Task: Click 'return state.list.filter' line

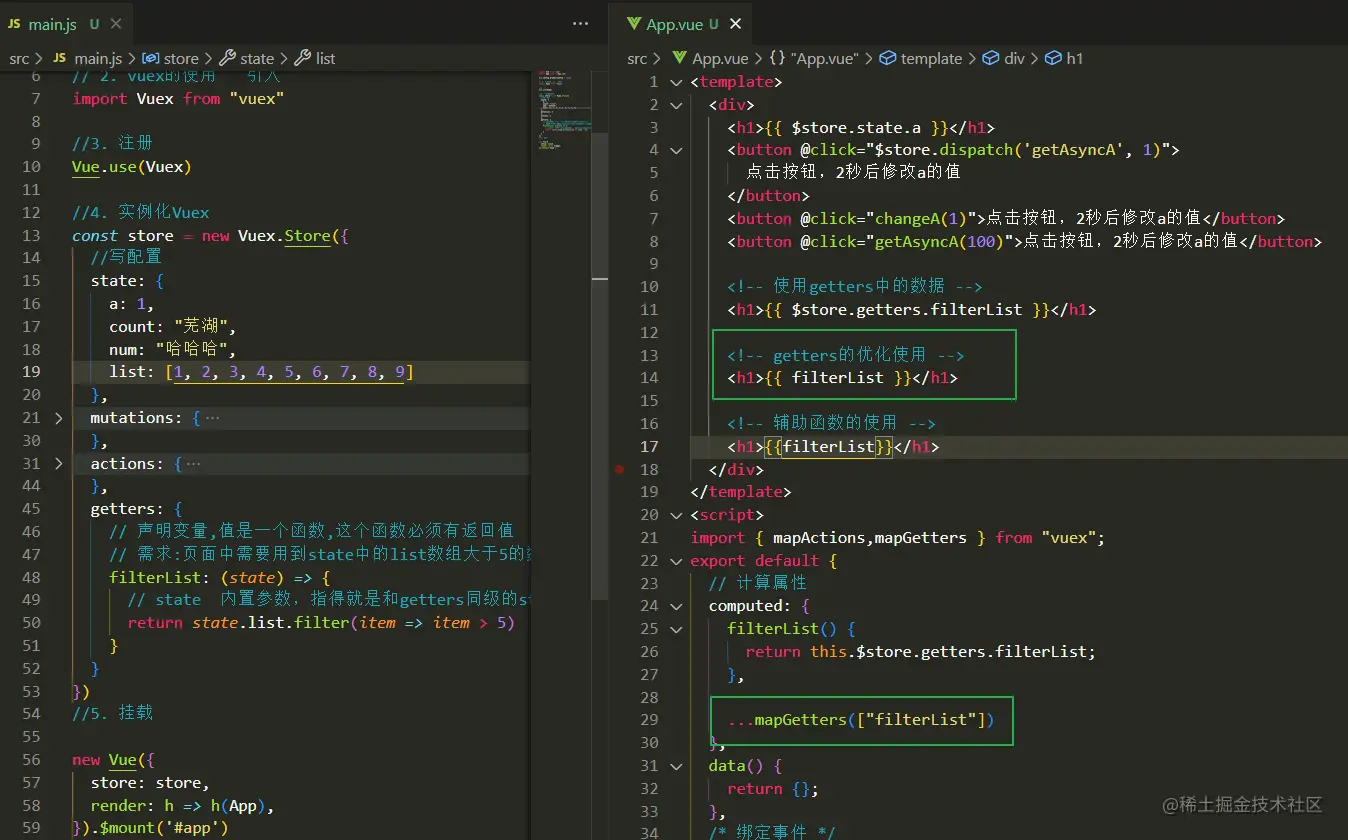Action: [320, 623]
